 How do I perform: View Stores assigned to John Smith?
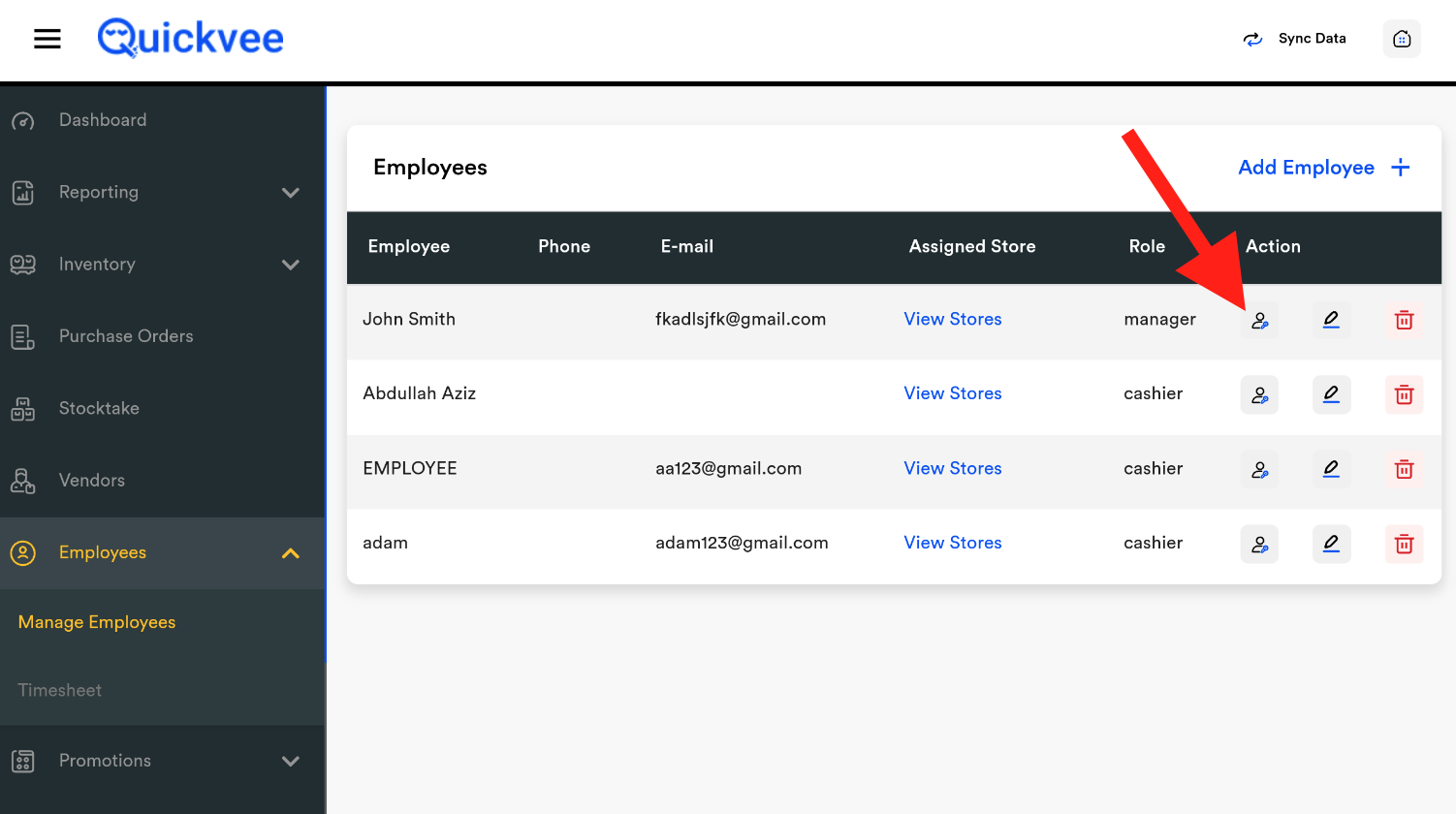click(x=952, y=319)
